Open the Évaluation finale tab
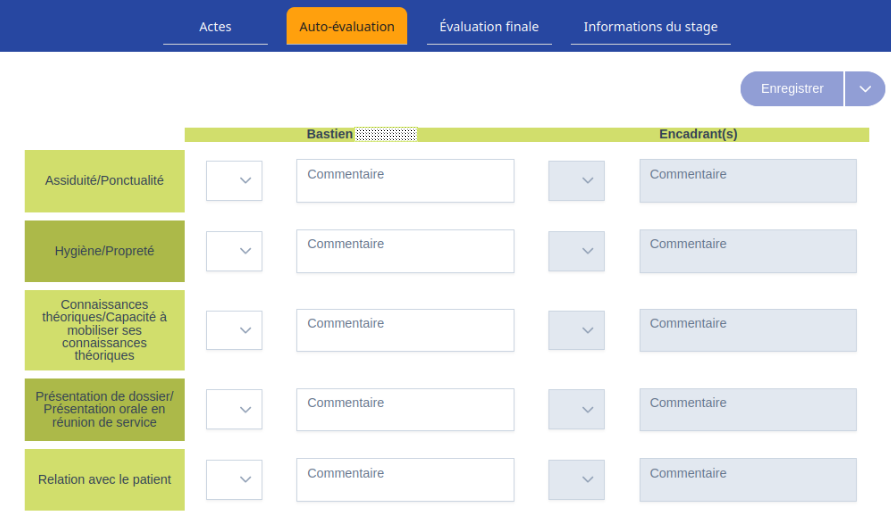 489,27
